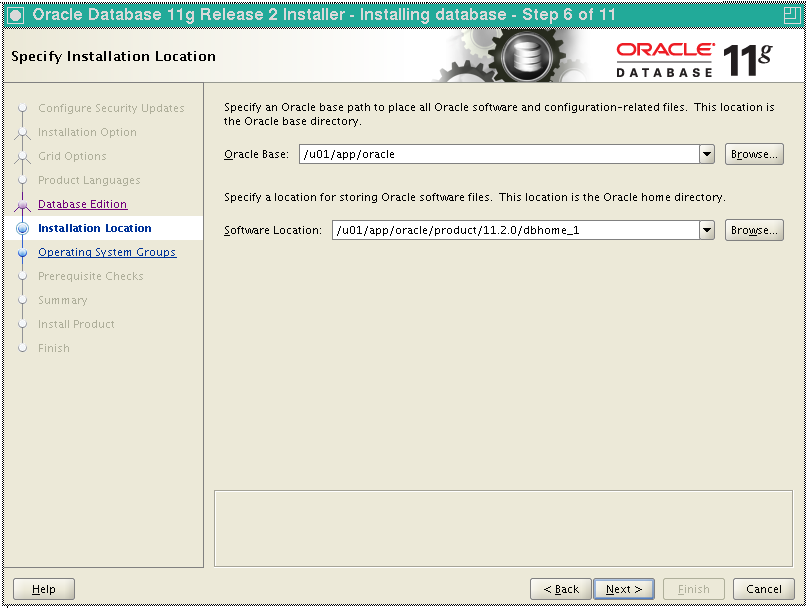806x608 pixels.
Task: Click the Oracle Base label
Action: [256, 154]
